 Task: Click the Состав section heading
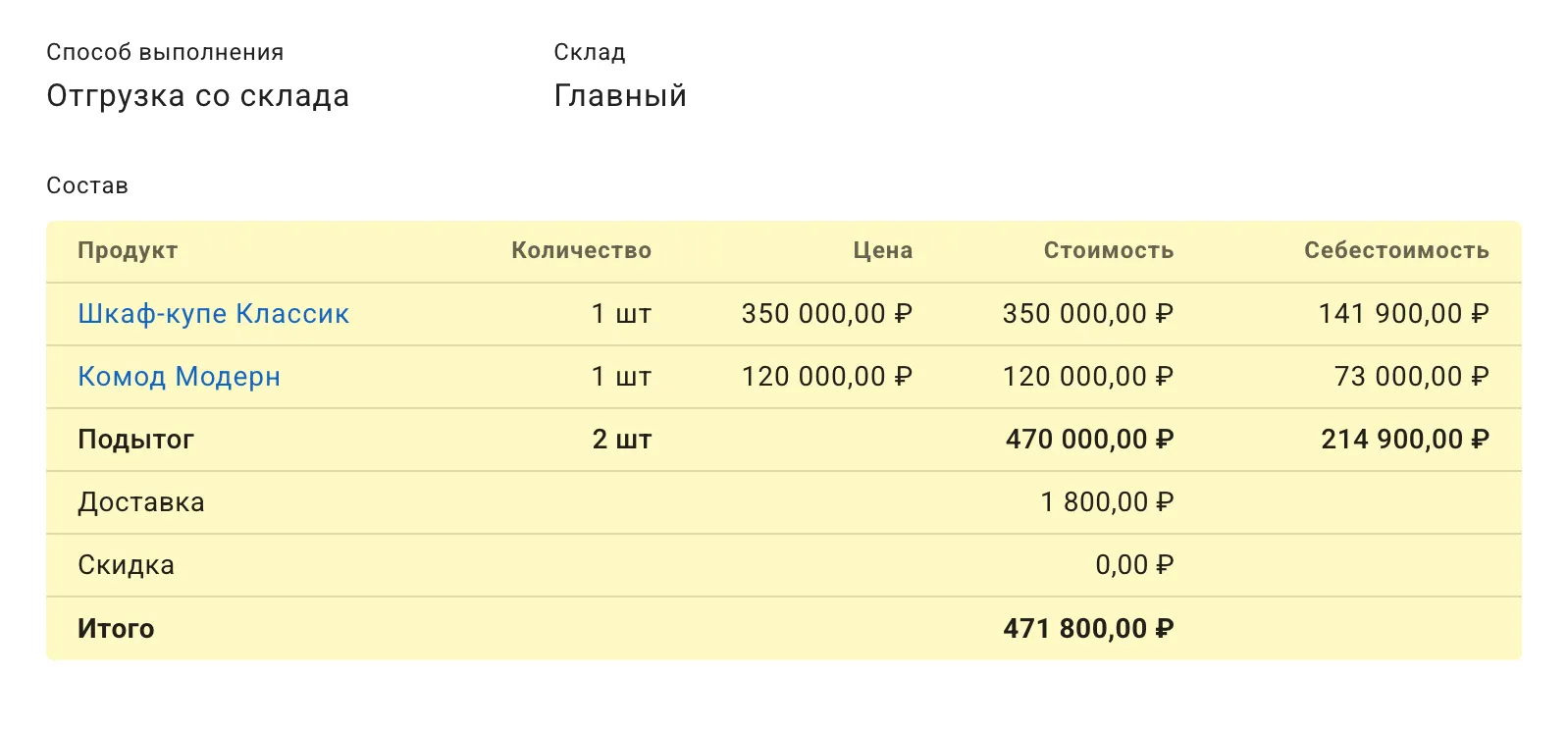86,184
